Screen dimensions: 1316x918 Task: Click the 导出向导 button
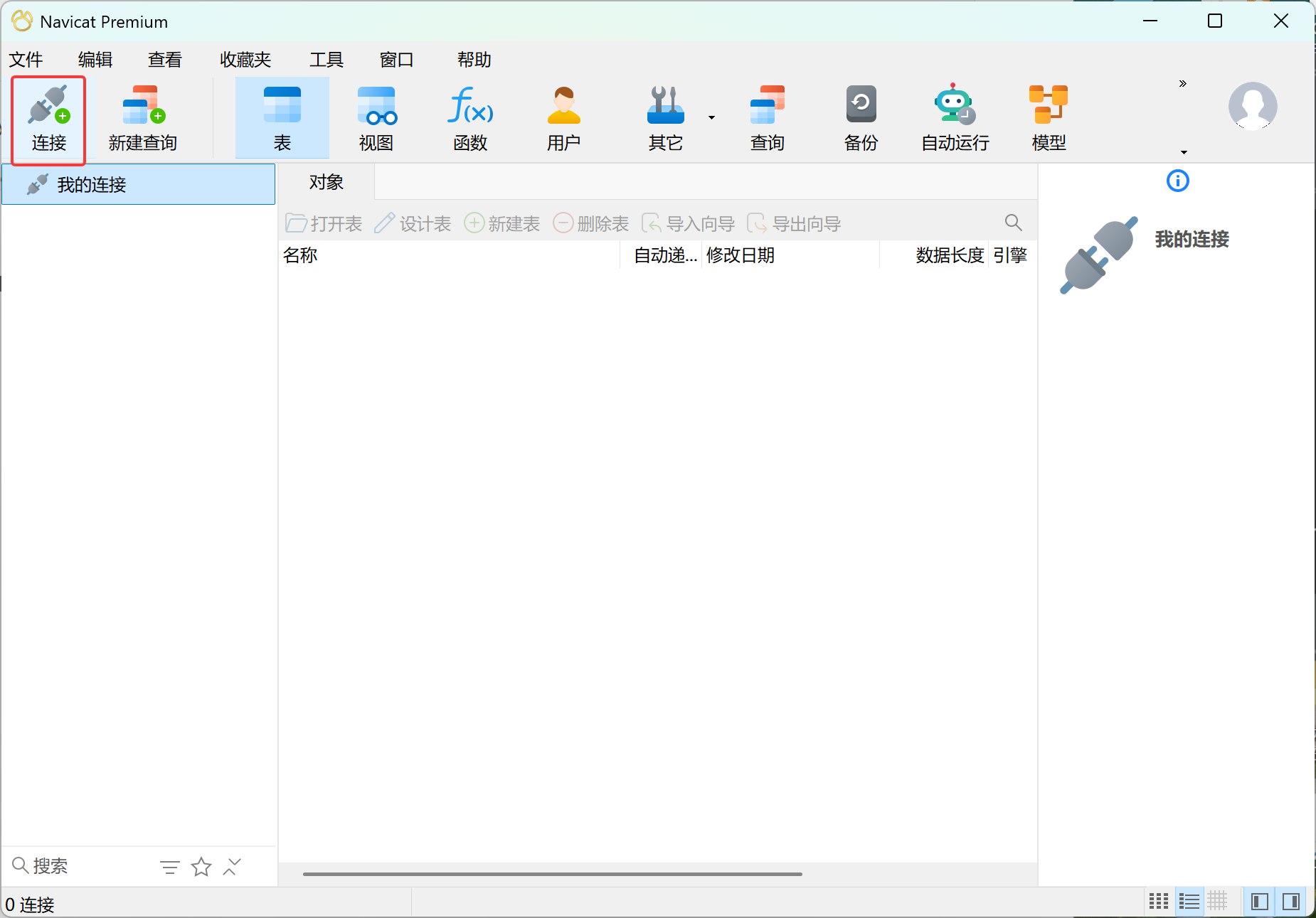tap(794, 224)
